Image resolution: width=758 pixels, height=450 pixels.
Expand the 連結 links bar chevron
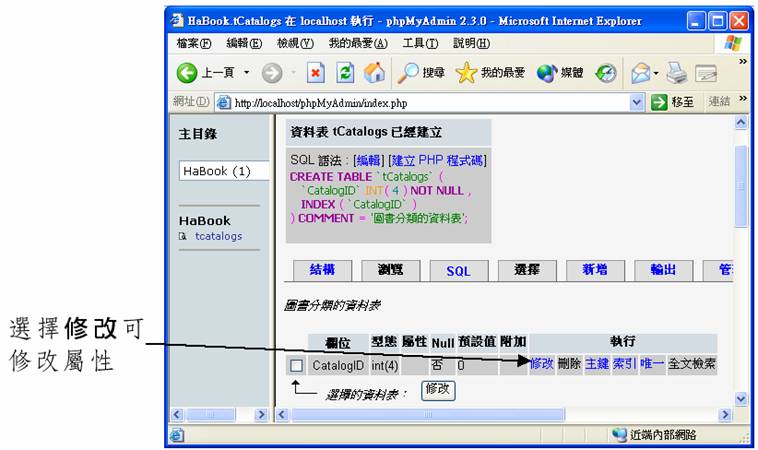coord(743,98)
